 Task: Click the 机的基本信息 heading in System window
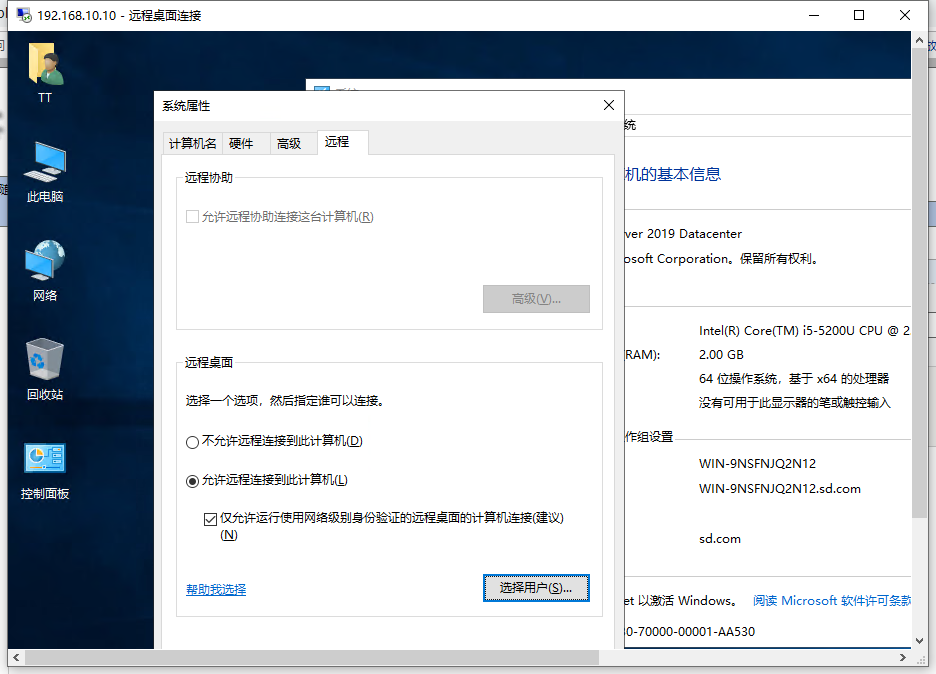[673, 174]
